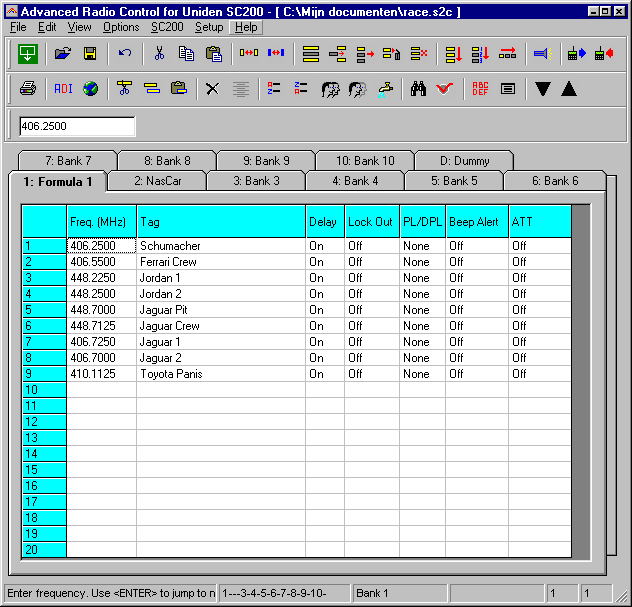Switch to the 3: Bank 3 tab
Image resolution: width=632 pixels, height=607 pixels.
(x=256, y=181)
